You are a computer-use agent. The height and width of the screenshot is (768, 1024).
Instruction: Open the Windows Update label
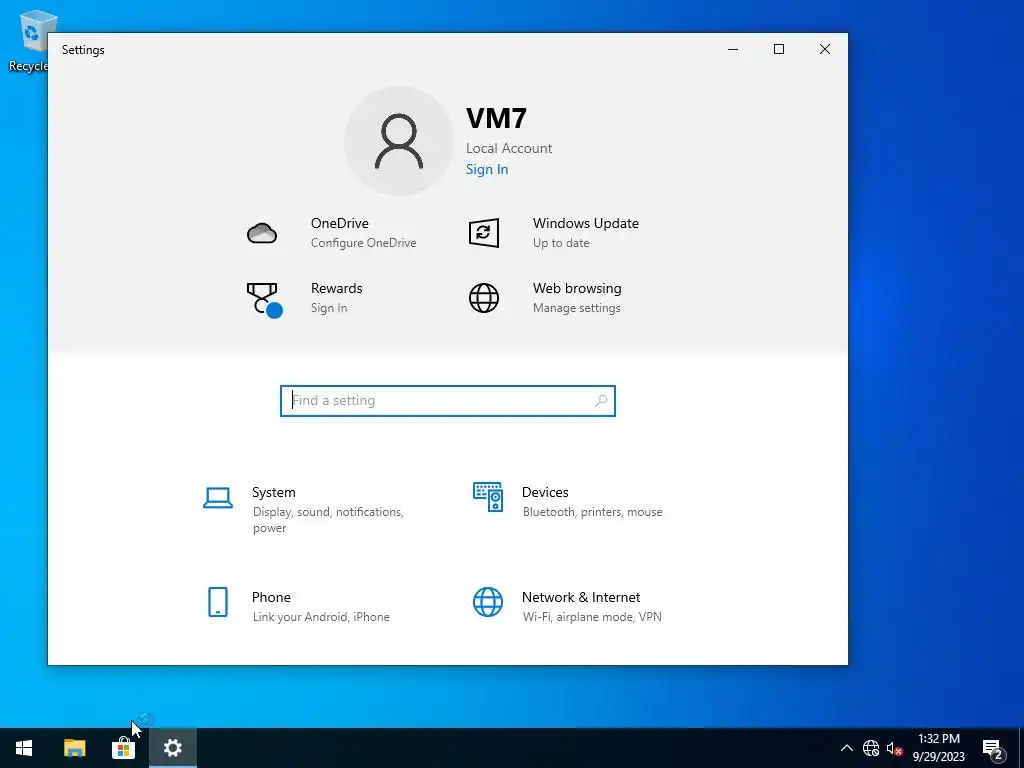coord(586,223)
